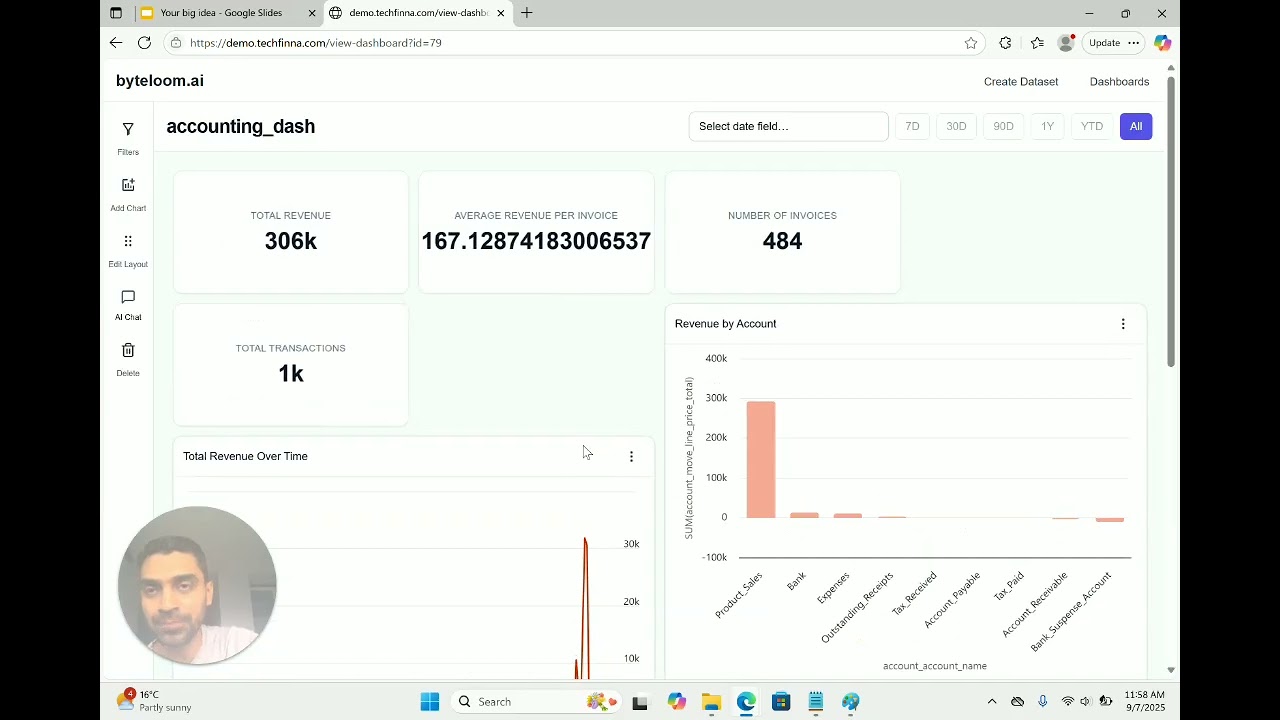Open Revenue by Account chart options menu
The width and height of the screenshot is (1280, 720).
[x=1123, y=324]
